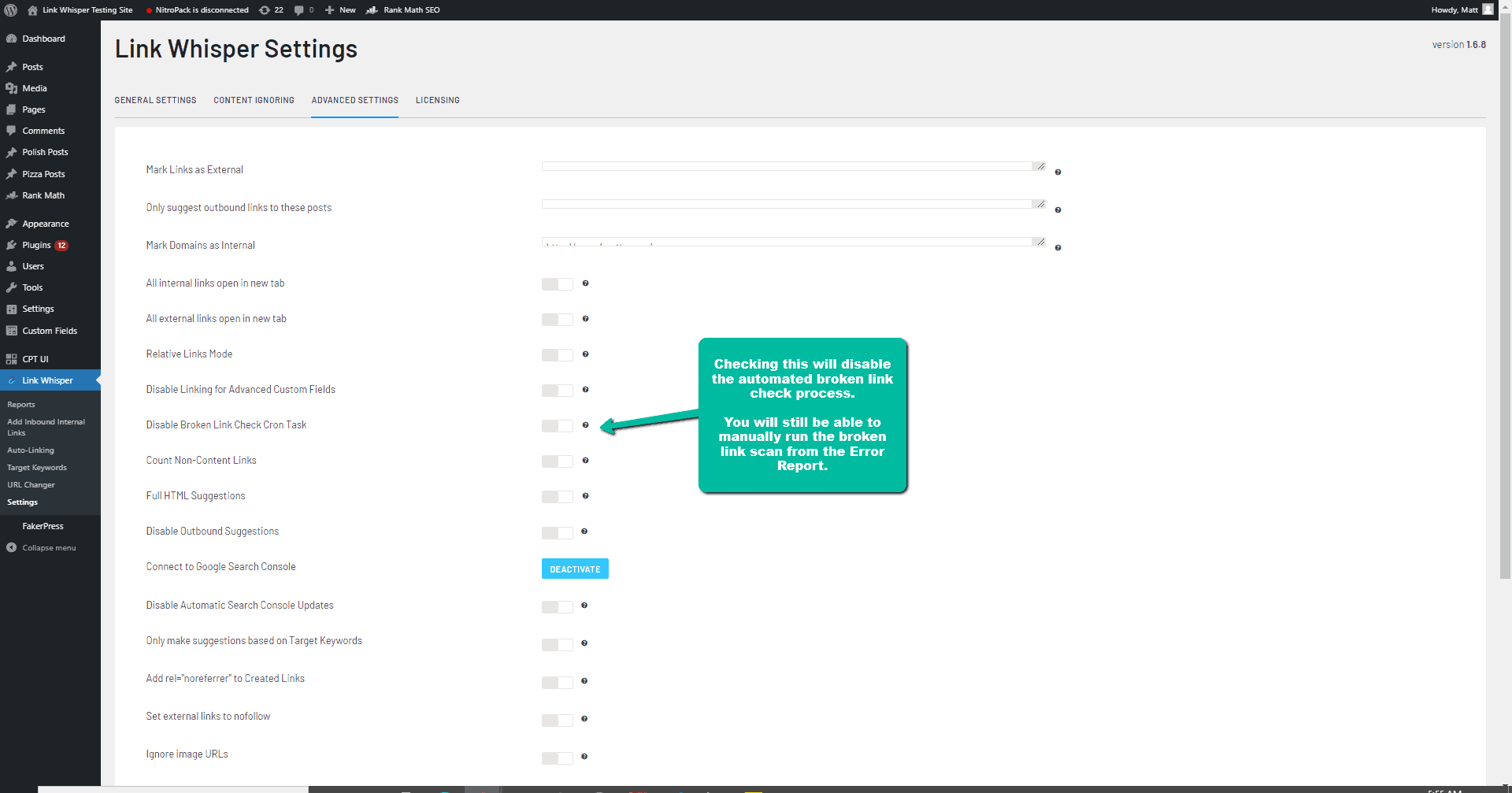The width and height of the screenshot is (1512, 793).
Task: Open Plugins showing 12 updates
Action: (35, 245)
